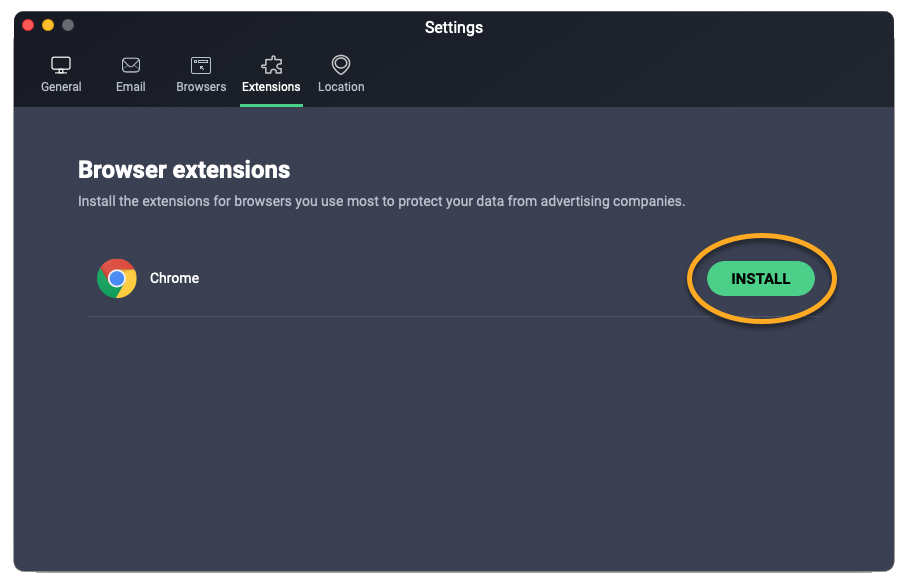Click the Browser extensions heading

point(184,169)
